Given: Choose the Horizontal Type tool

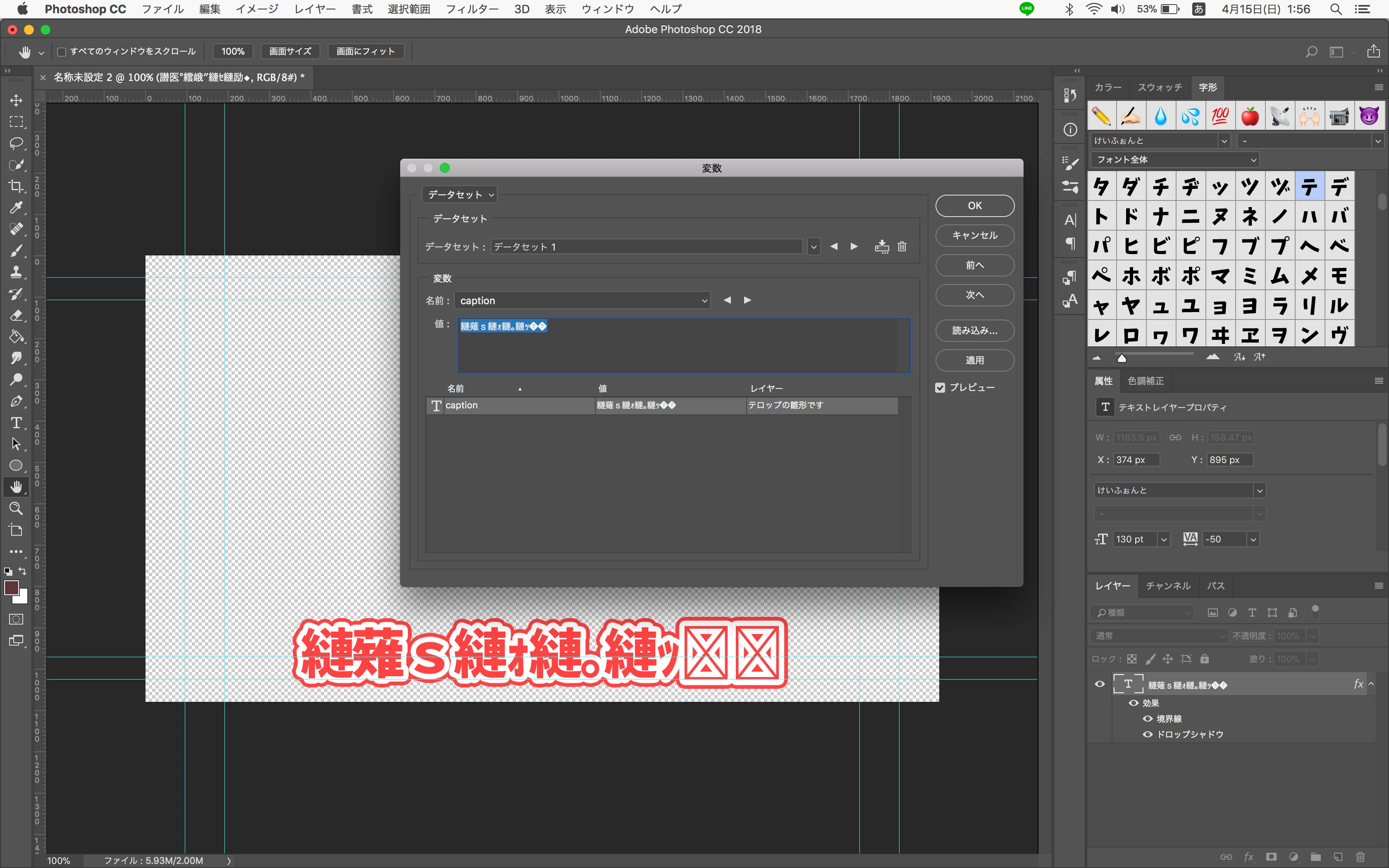Looking at the screenshot, I should coord(16,423).
